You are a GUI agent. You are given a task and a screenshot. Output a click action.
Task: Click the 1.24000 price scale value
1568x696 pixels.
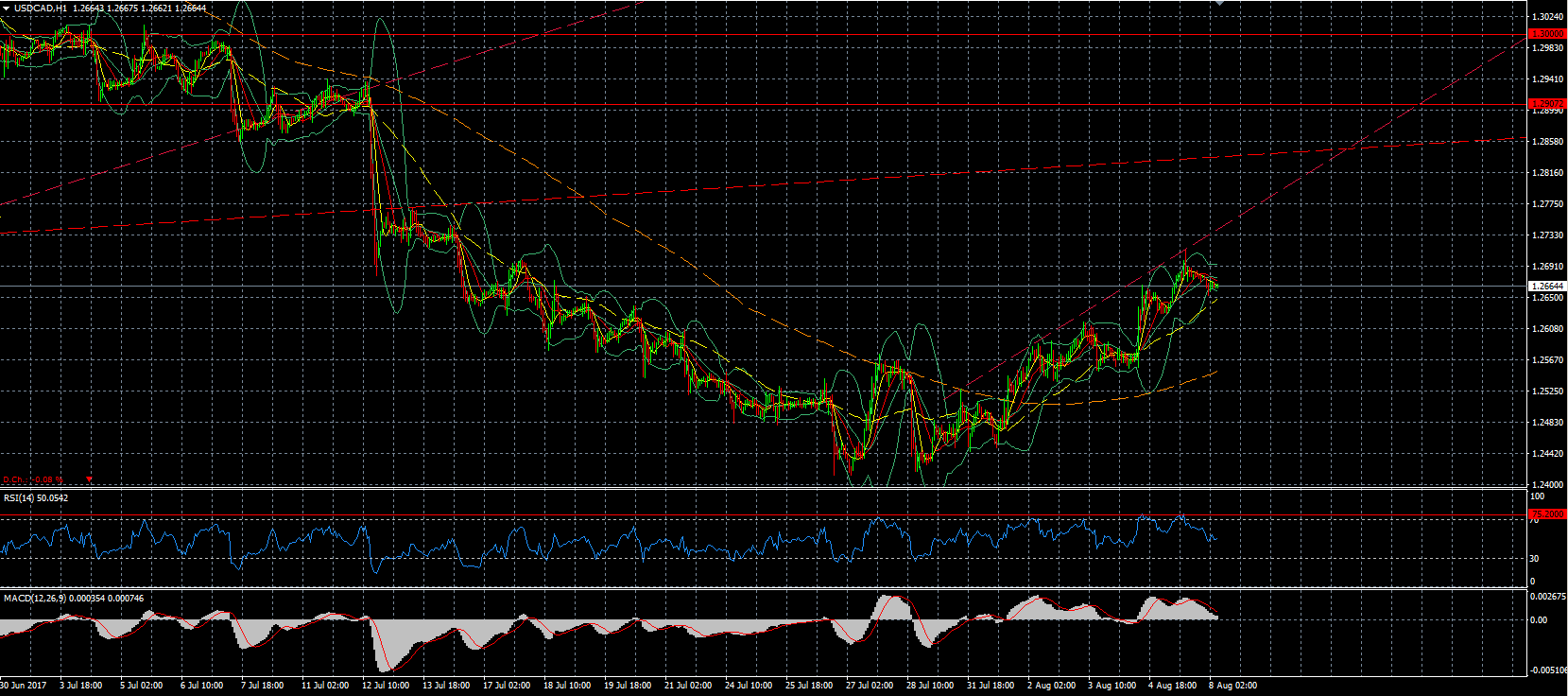point(1547,485)
